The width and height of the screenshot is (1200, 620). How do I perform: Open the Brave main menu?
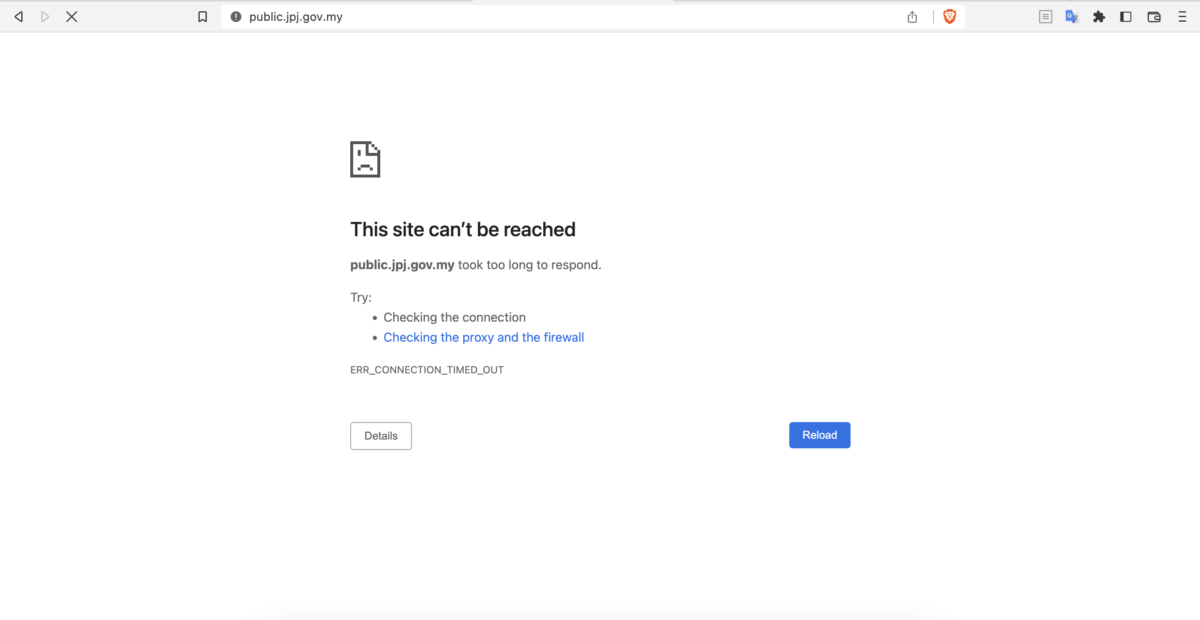[x=1181, y=17]
